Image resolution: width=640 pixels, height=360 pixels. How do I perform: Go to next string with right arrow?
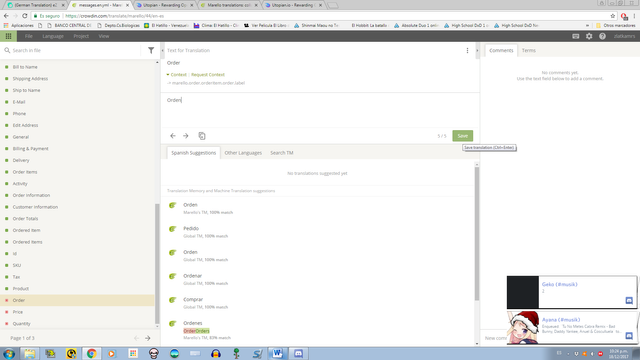pyautogui.click(x=186, y=136)
